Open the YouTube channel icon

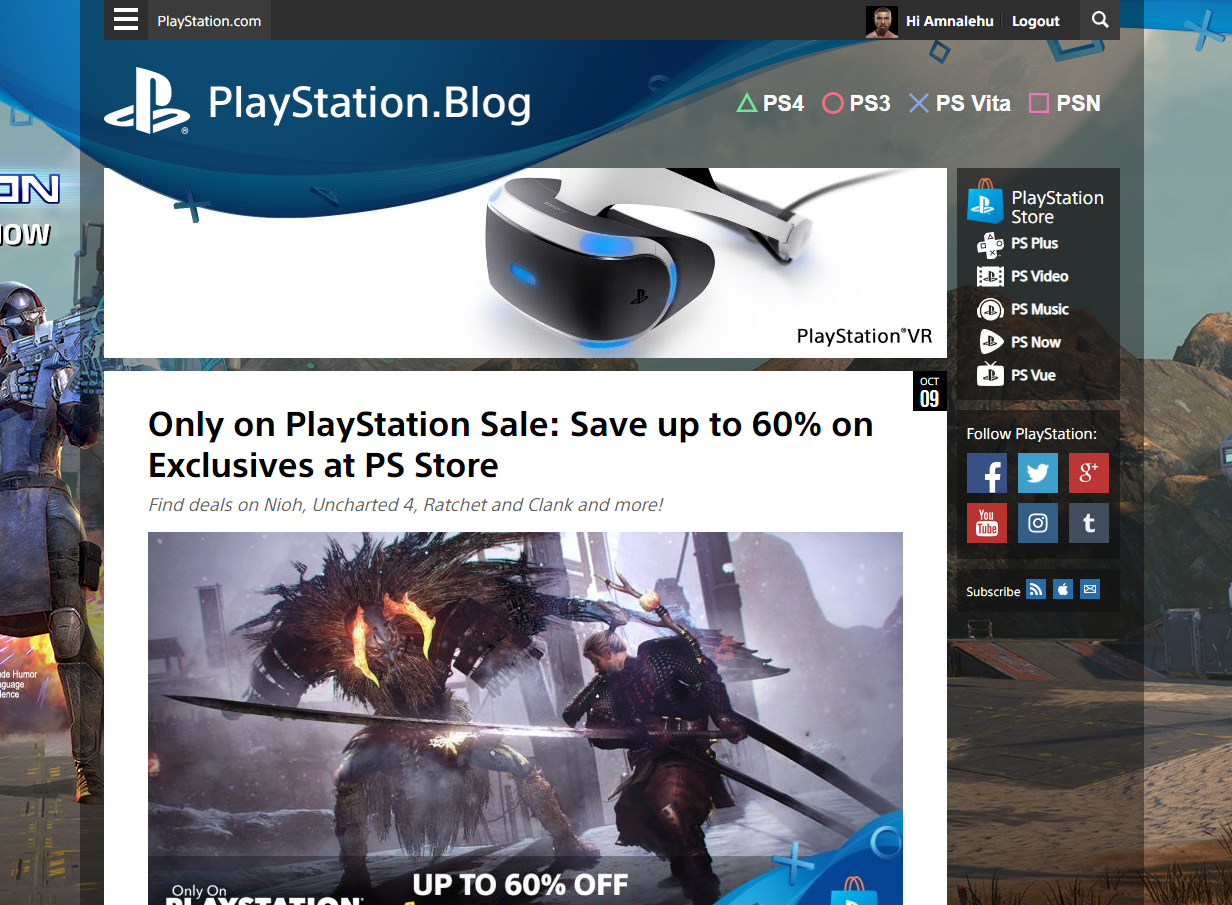(x=987, y=523)
